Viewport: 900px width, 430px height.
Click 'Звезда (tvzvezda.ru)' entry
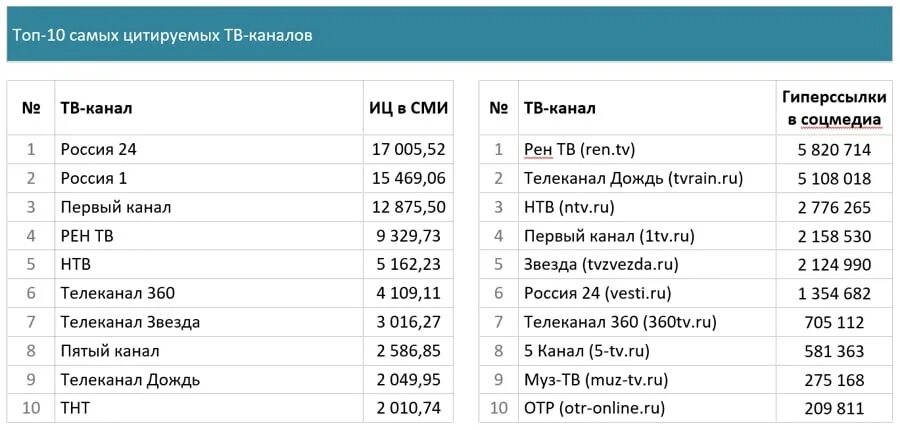[x=601, y=265]
